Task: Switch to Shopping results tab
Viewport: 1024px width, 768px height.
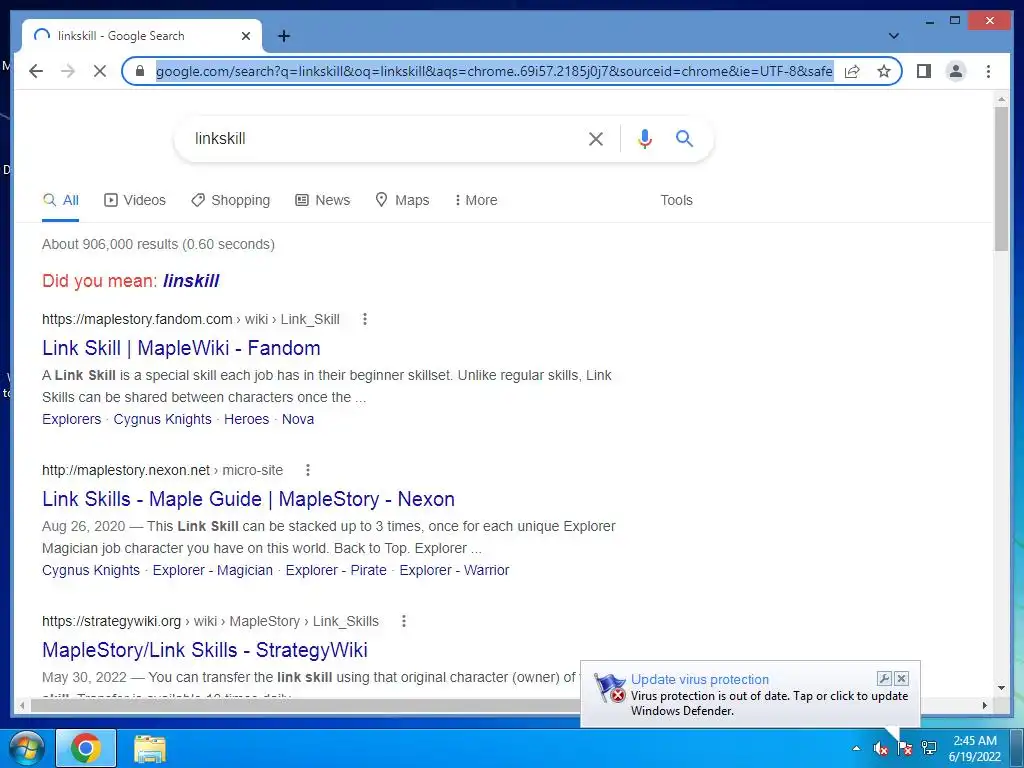Action: [231, 200]
